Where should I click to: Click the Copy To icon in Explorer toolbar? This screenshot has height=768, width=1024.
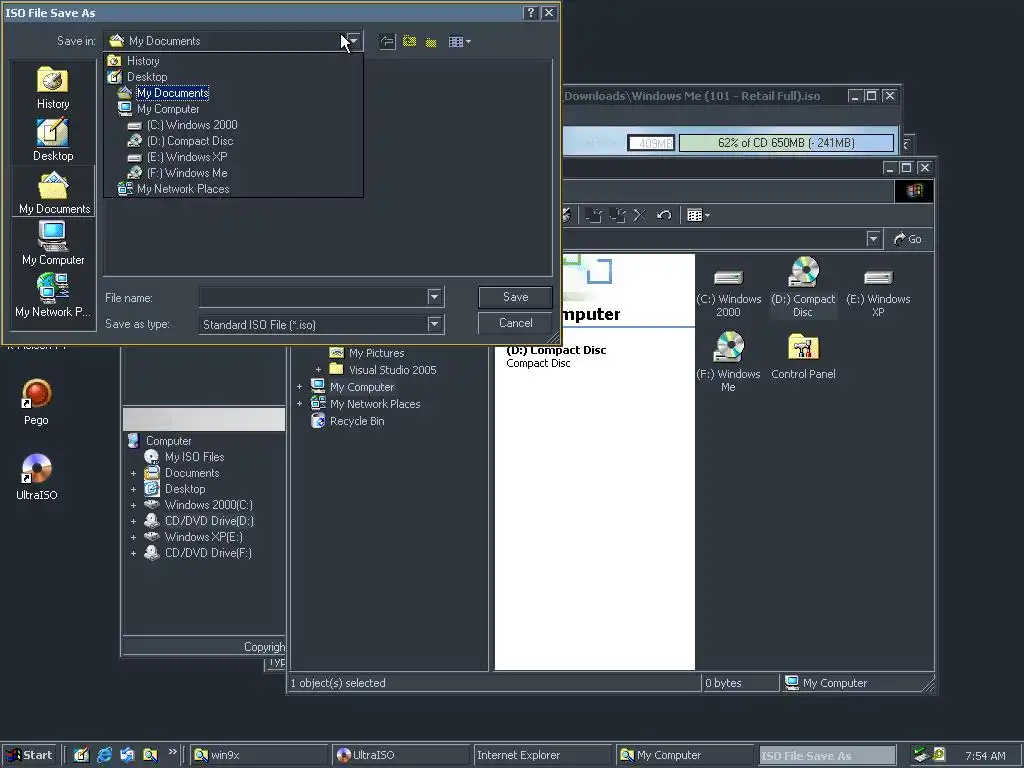click(617, 215)
